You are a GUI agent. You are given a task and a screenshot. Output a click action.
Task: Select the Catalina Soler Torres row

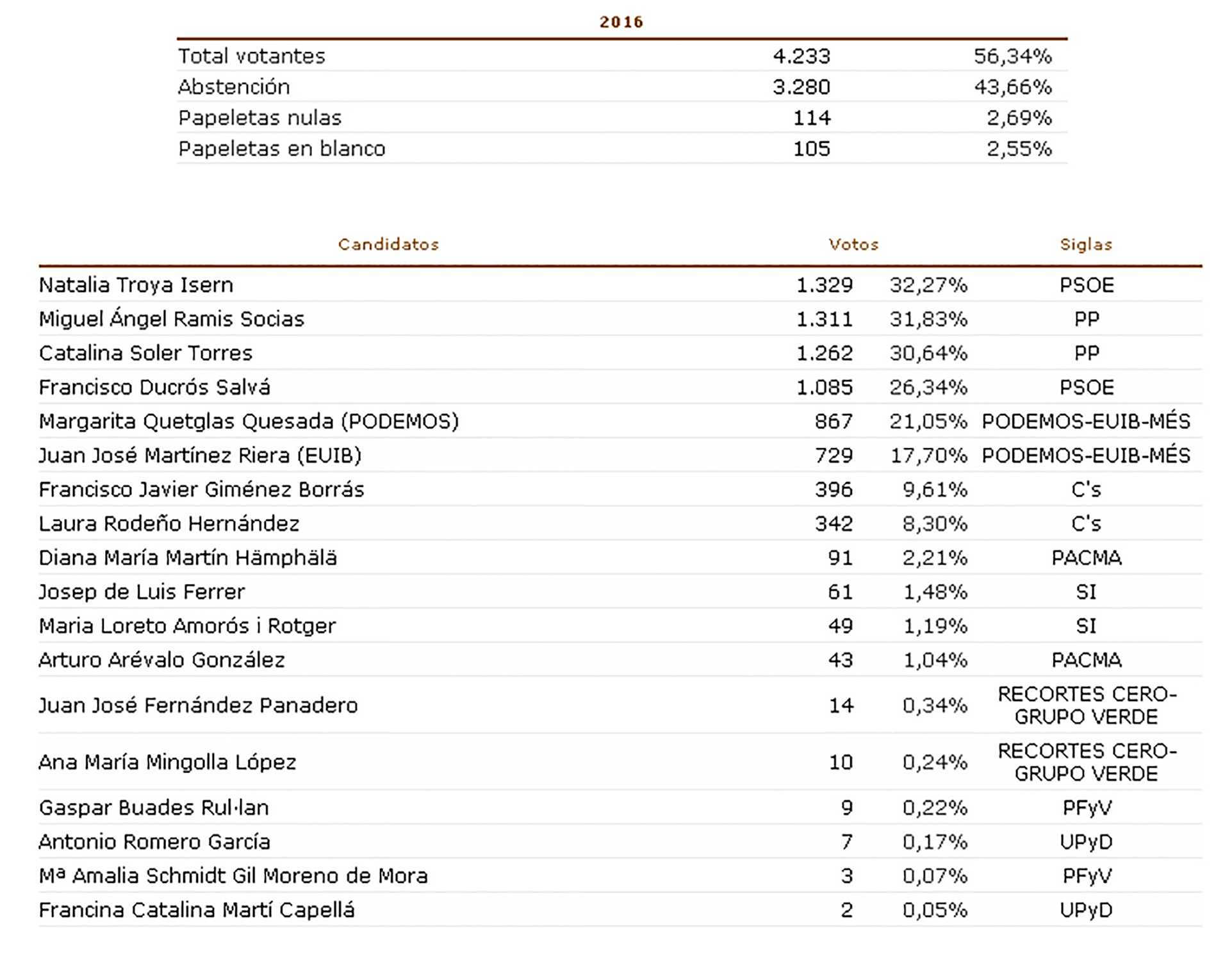(620, 352)
